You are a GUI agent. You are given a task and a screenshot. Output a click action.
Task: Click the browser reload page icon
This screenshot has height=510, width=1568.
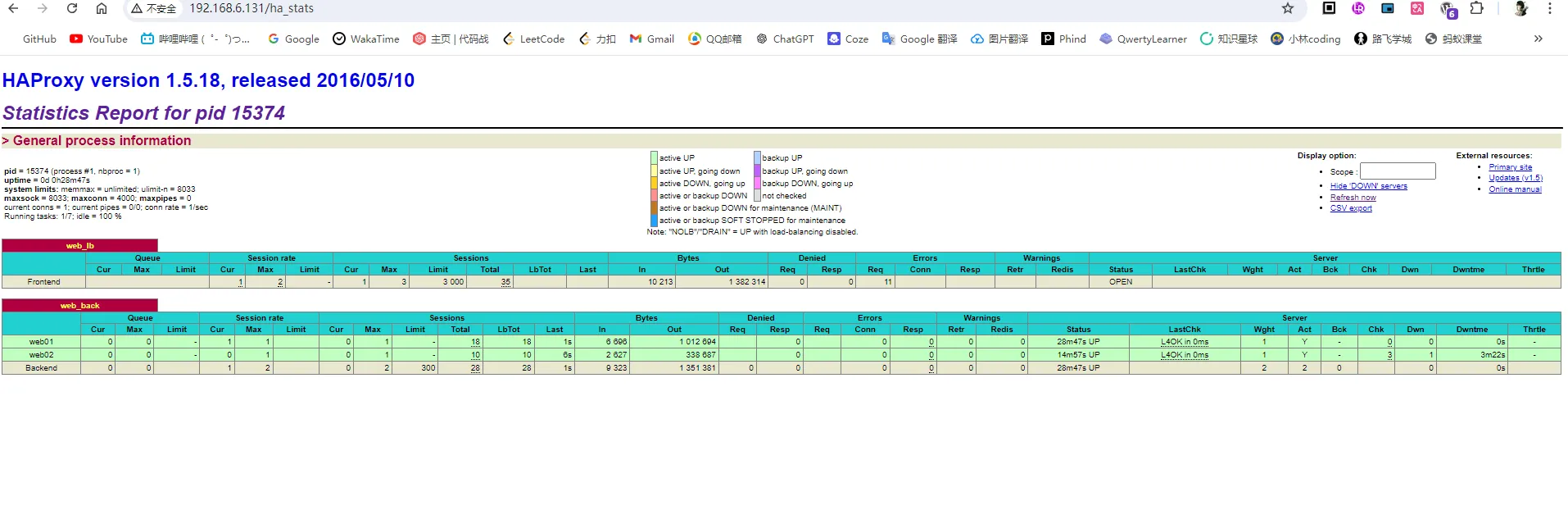pyautogui.click(x=72, y=8)
